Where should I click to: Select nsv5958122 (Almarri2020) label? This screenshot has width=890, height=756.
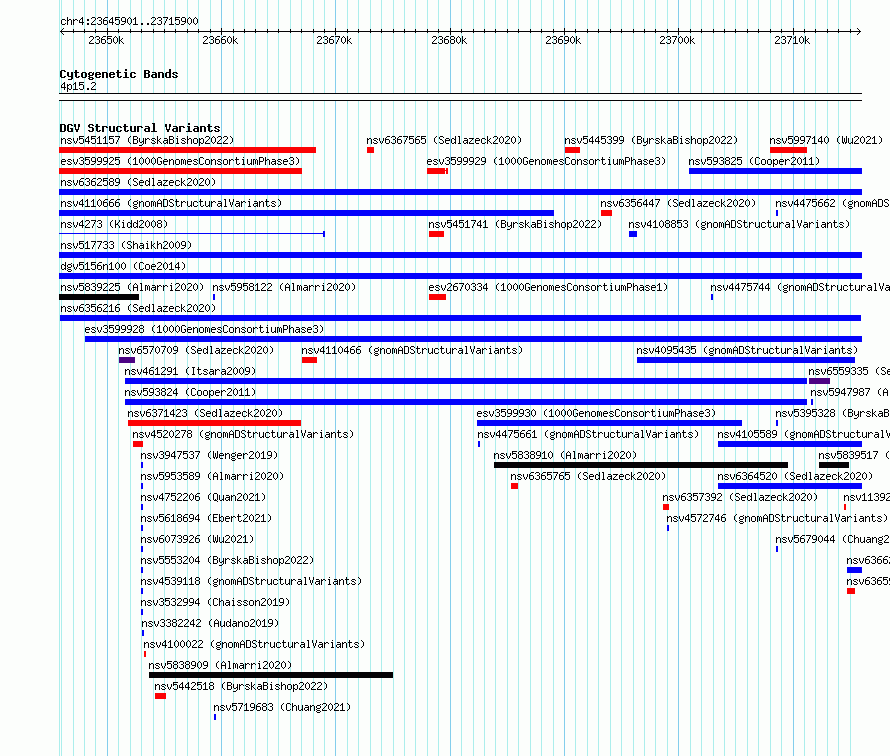[x=284, y=287]
